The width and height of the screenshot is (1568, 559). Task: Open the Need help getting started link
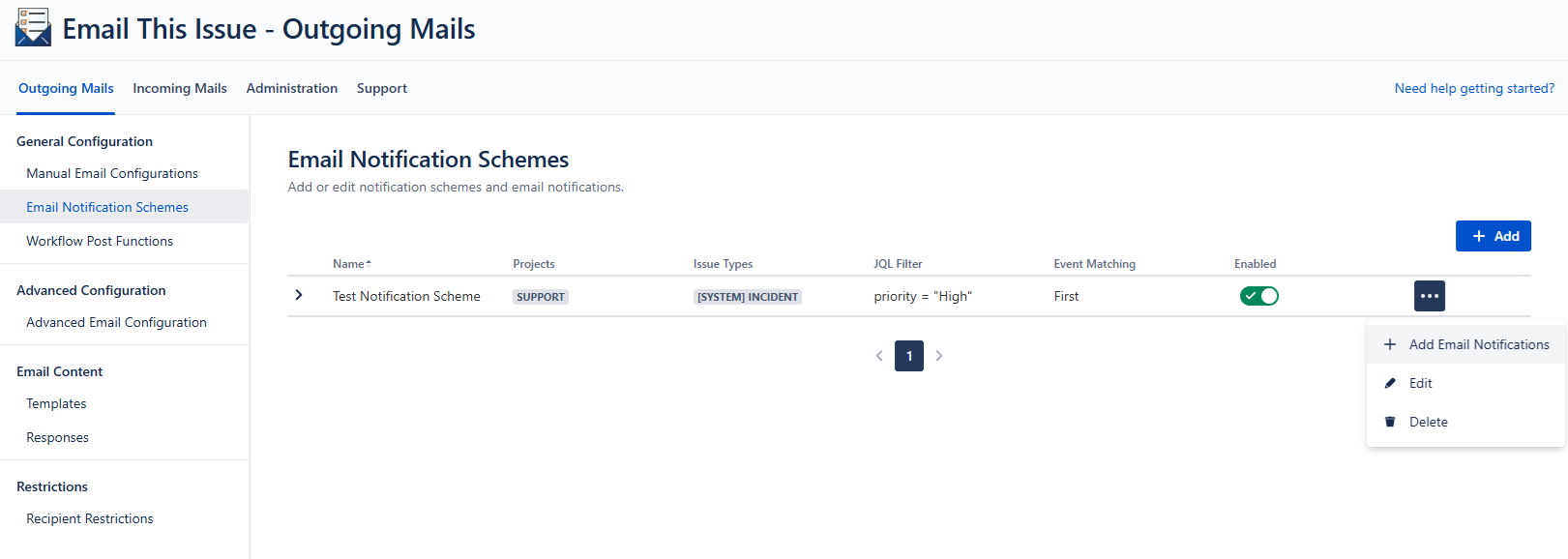click(x=1474, y=88)
